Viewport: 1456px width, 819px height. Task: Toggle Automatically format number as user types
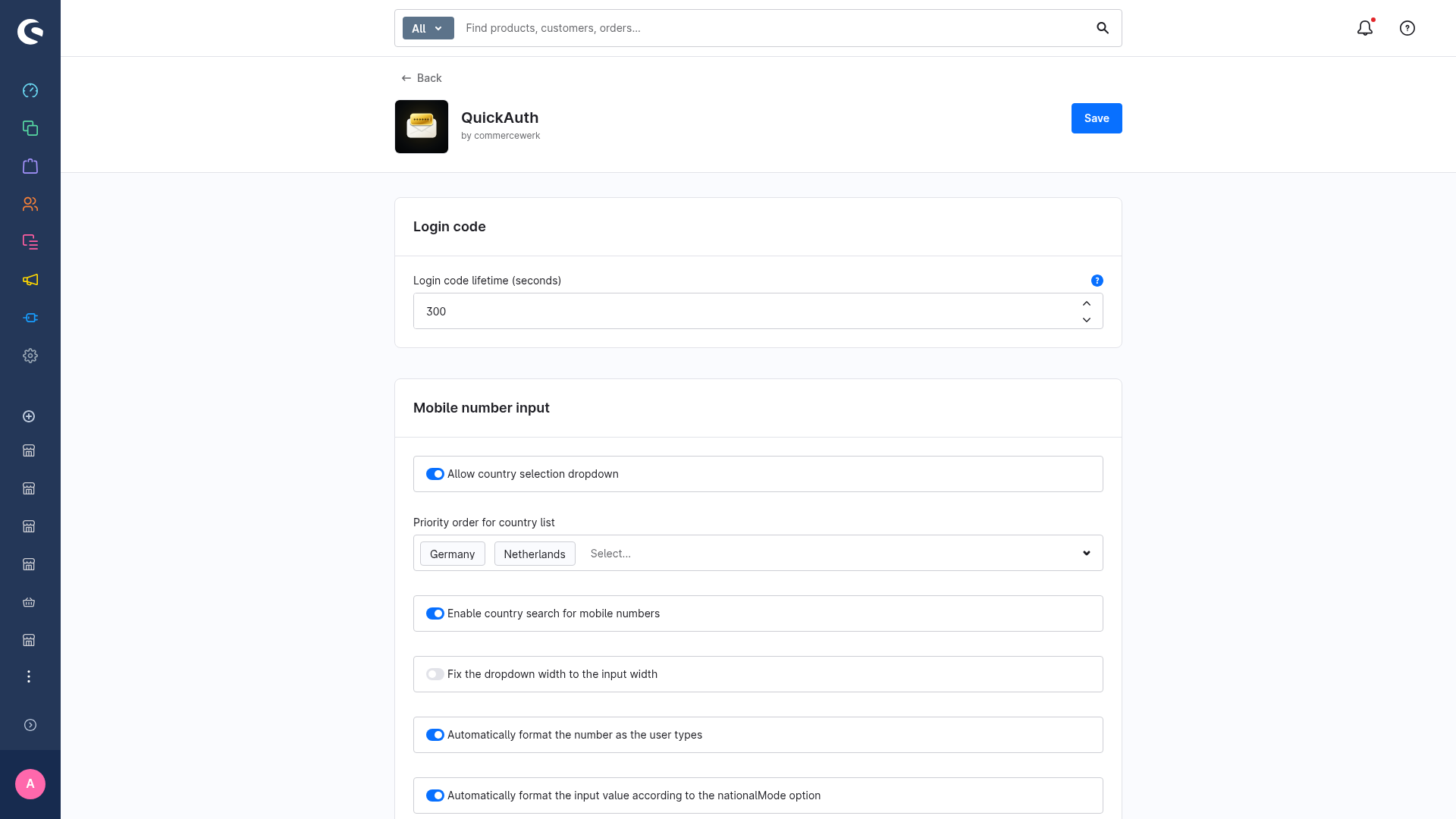click(435, 735)
